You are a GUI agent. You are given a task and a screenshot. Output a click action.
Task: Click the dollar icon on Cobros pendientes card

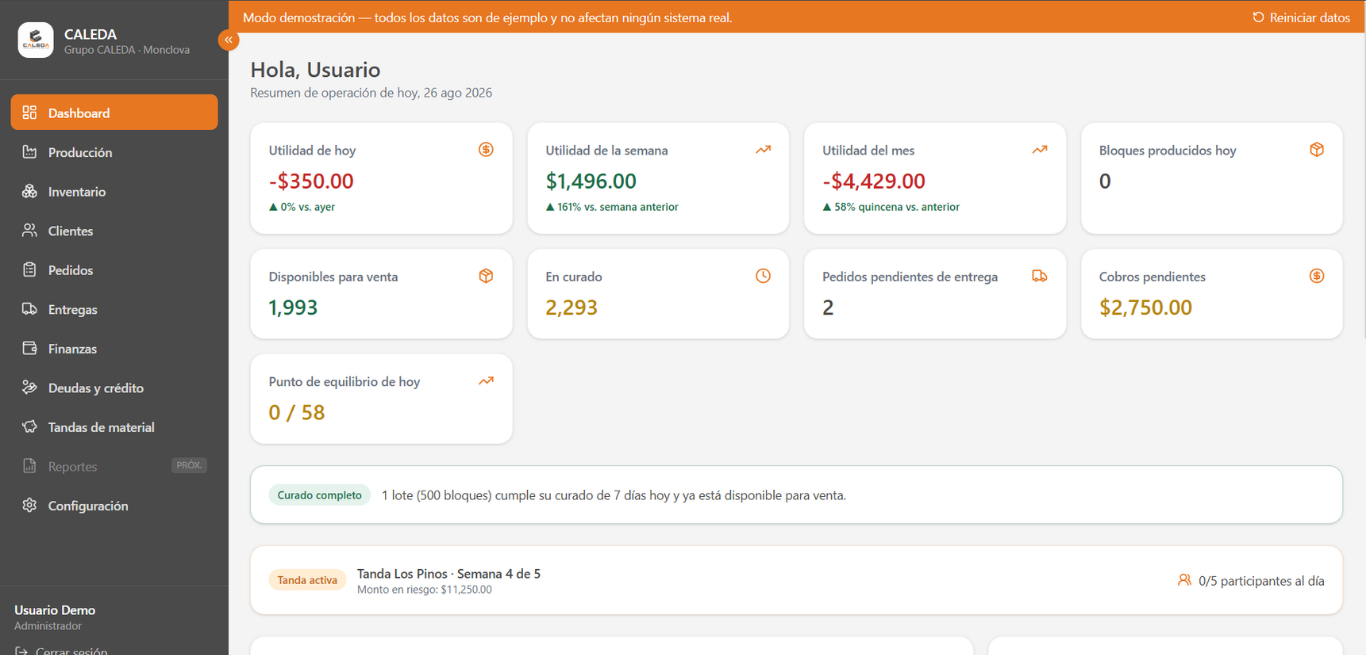coord(1317,276)
